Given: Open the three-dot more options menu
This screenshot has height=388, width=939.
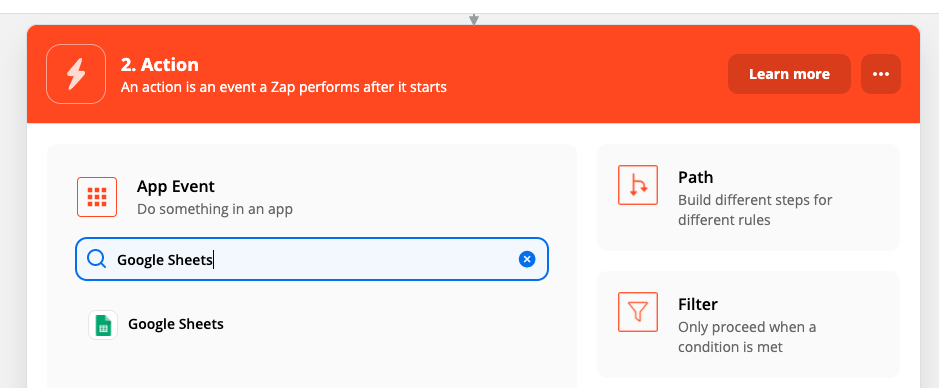Looking at the screenshot, I should pyautogui.click(x=880, y=74).
